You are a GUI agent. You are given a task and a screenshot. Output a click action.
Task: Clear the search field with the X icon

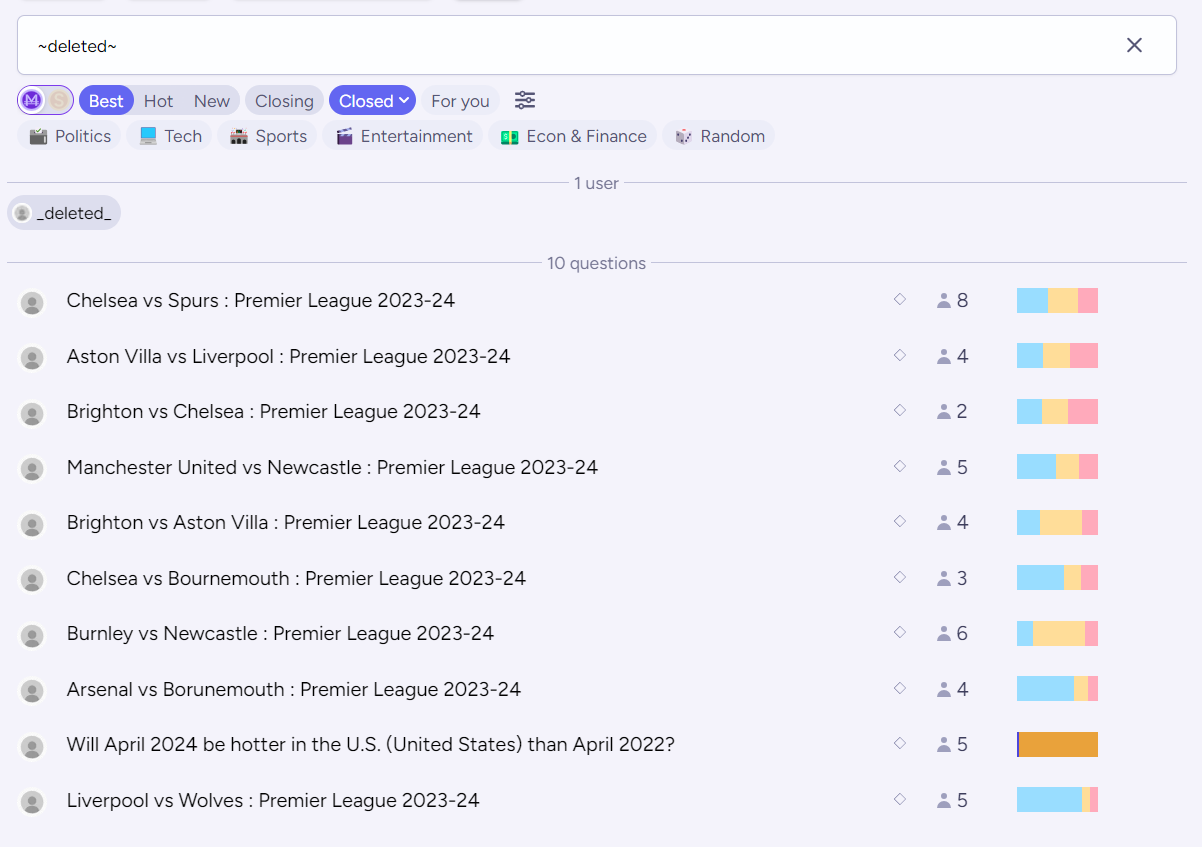tap(1134, 45)
